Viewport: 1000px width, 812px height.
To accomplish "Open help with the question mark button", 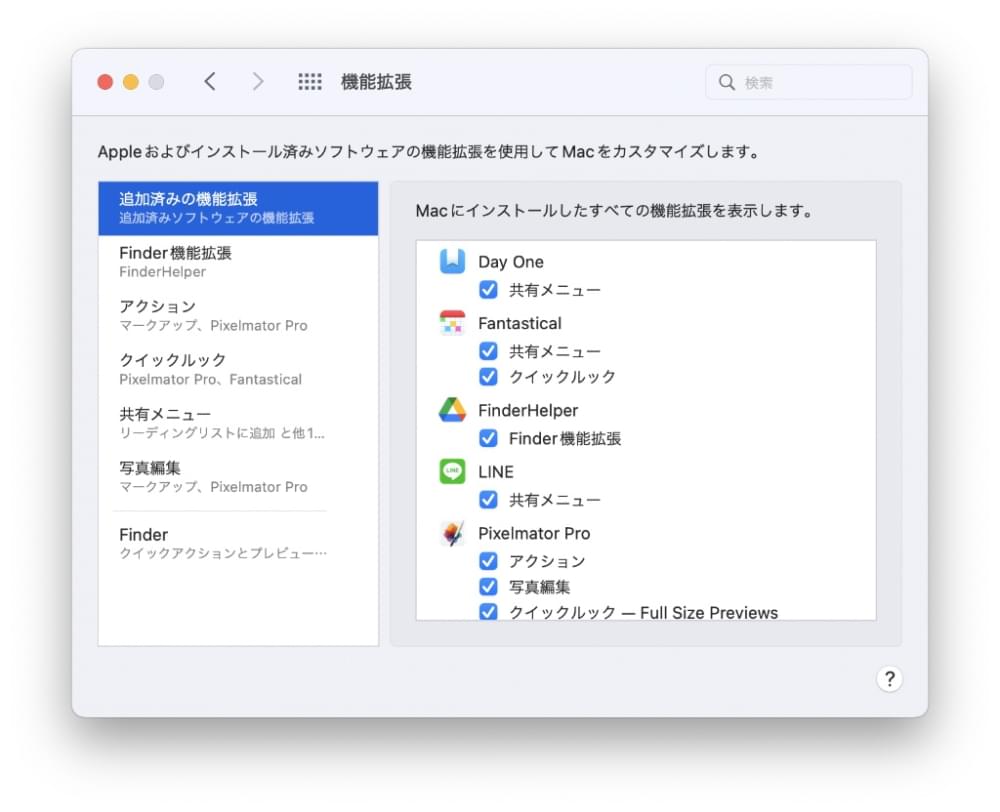I will 888,680.
